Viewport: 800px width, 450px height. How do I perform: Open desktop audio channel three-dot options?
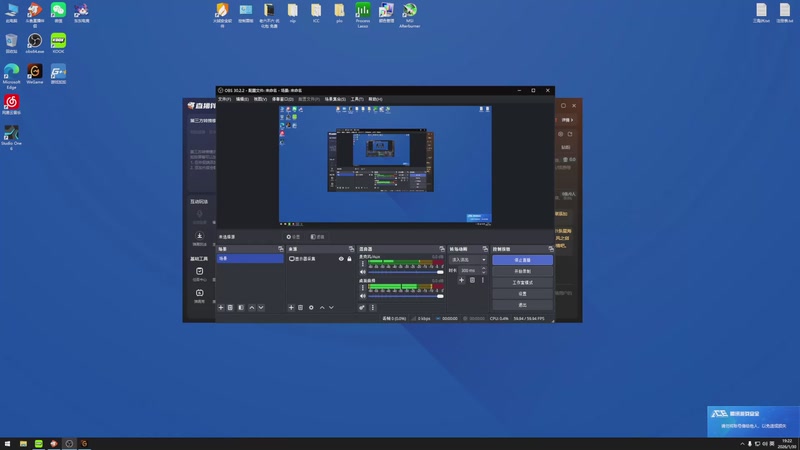click(x=363, y=288)
